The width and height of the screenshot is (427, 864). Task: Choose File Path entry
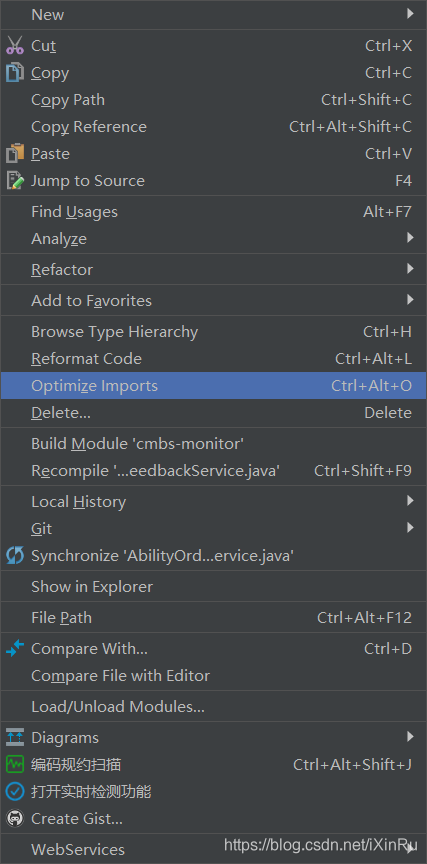pyautogui.click(x=213, y=618)
